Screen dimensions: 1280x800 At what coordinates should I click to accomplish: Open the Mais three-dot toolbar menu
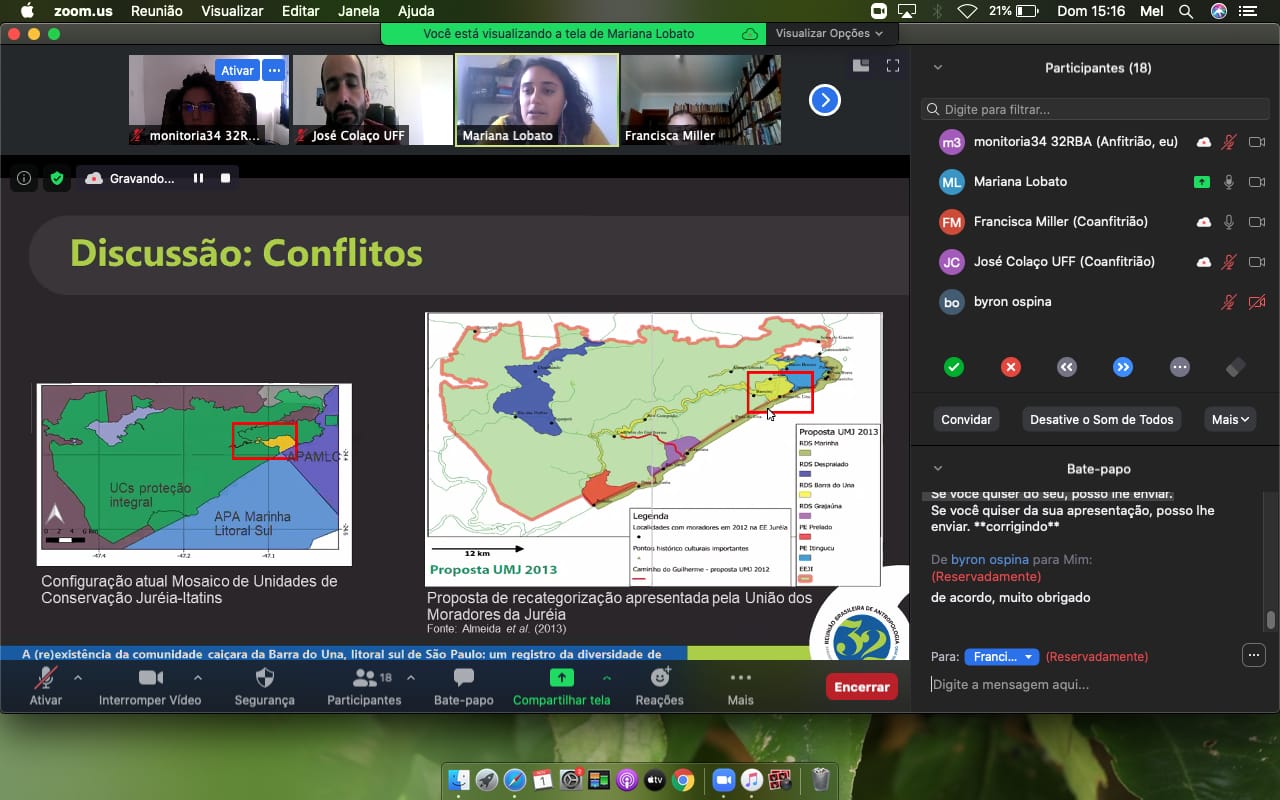(741, 685)
